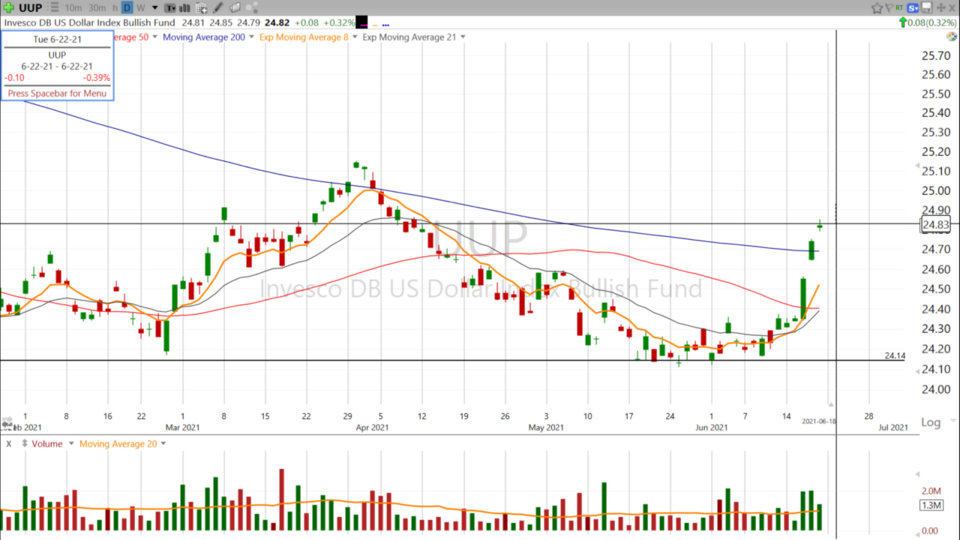960x540 pixels.
Task: Close the Volume pane with X
Action: pos(9,444)
